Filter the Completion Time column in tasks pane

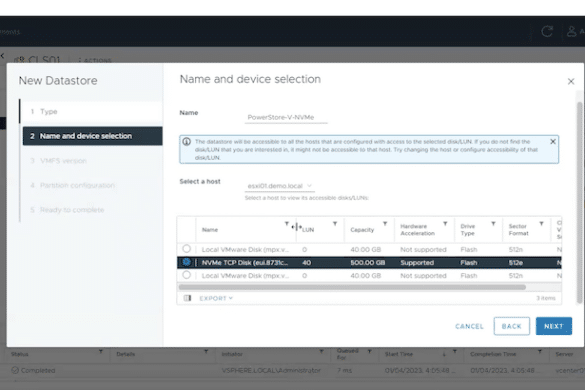539,352
